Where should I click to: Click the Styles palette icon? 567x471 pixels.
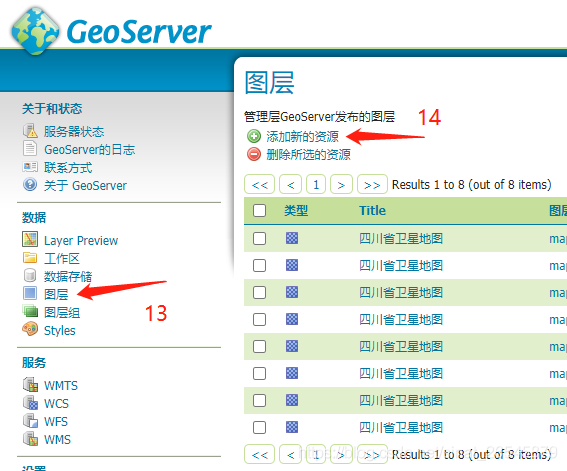tap(30, 329)
